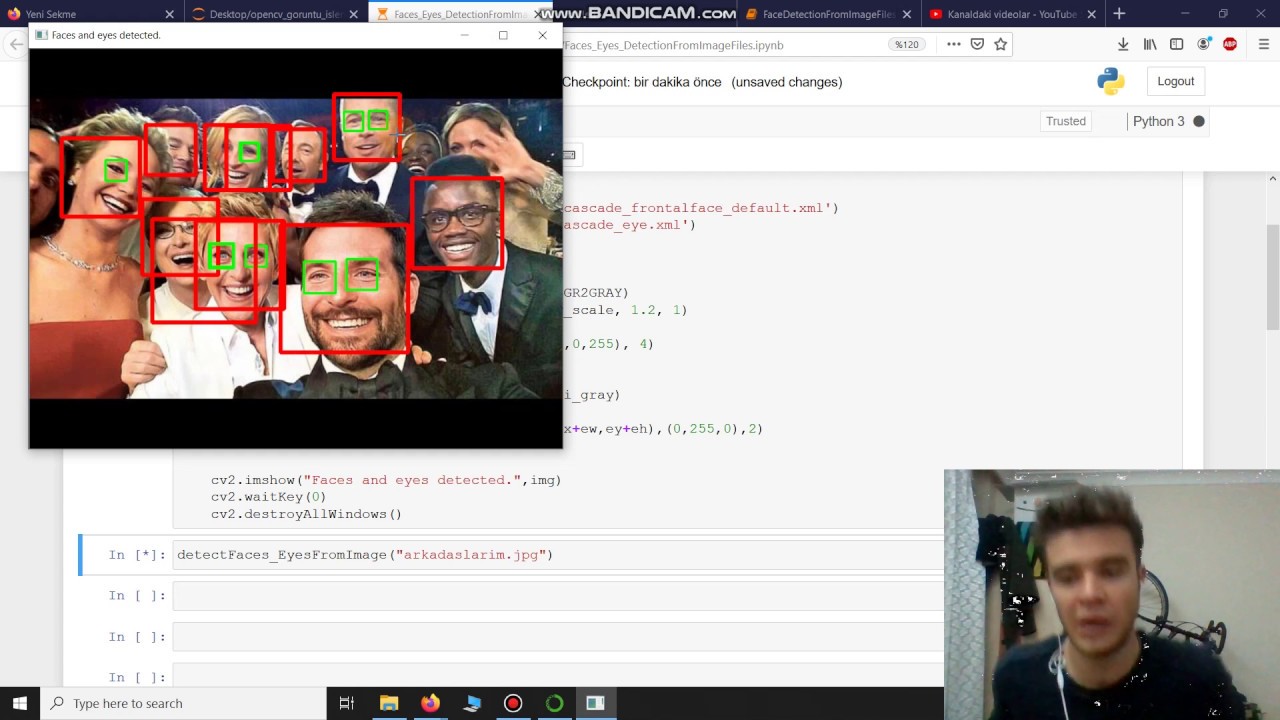Screen dimensions: 1280x720
Task: Open page actions three-dots menu
Action: pyautogui.click(x=953, y=44)
